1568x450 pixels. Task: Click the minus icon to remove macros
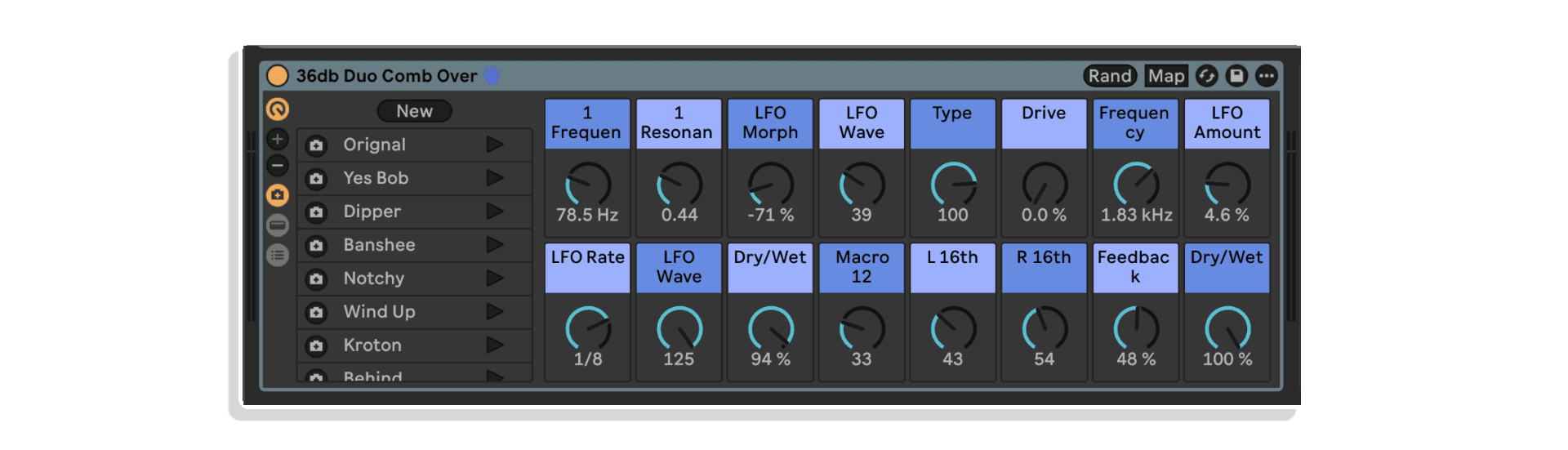click(x=278, y=166)
